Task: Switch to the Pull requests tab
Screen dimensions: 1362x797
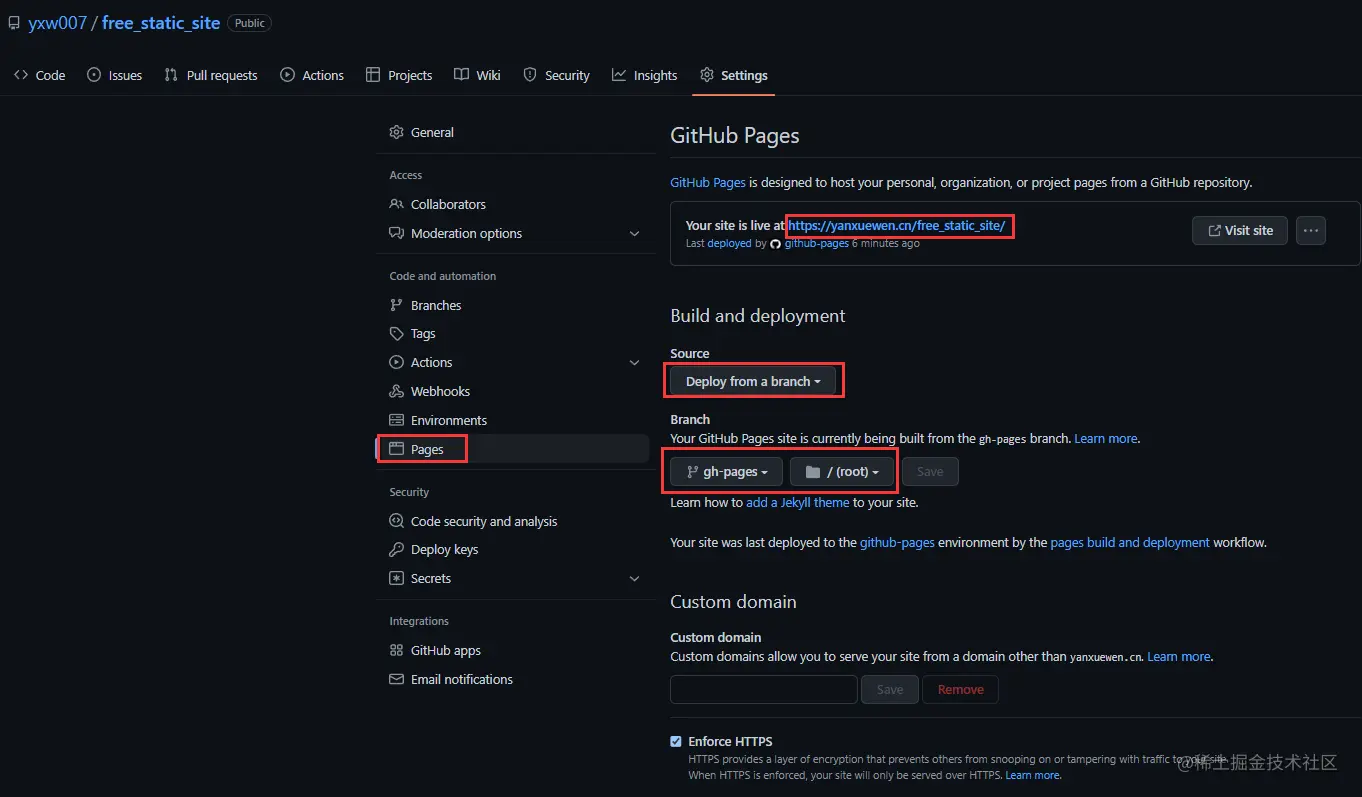Action: [x=211, y=75]
